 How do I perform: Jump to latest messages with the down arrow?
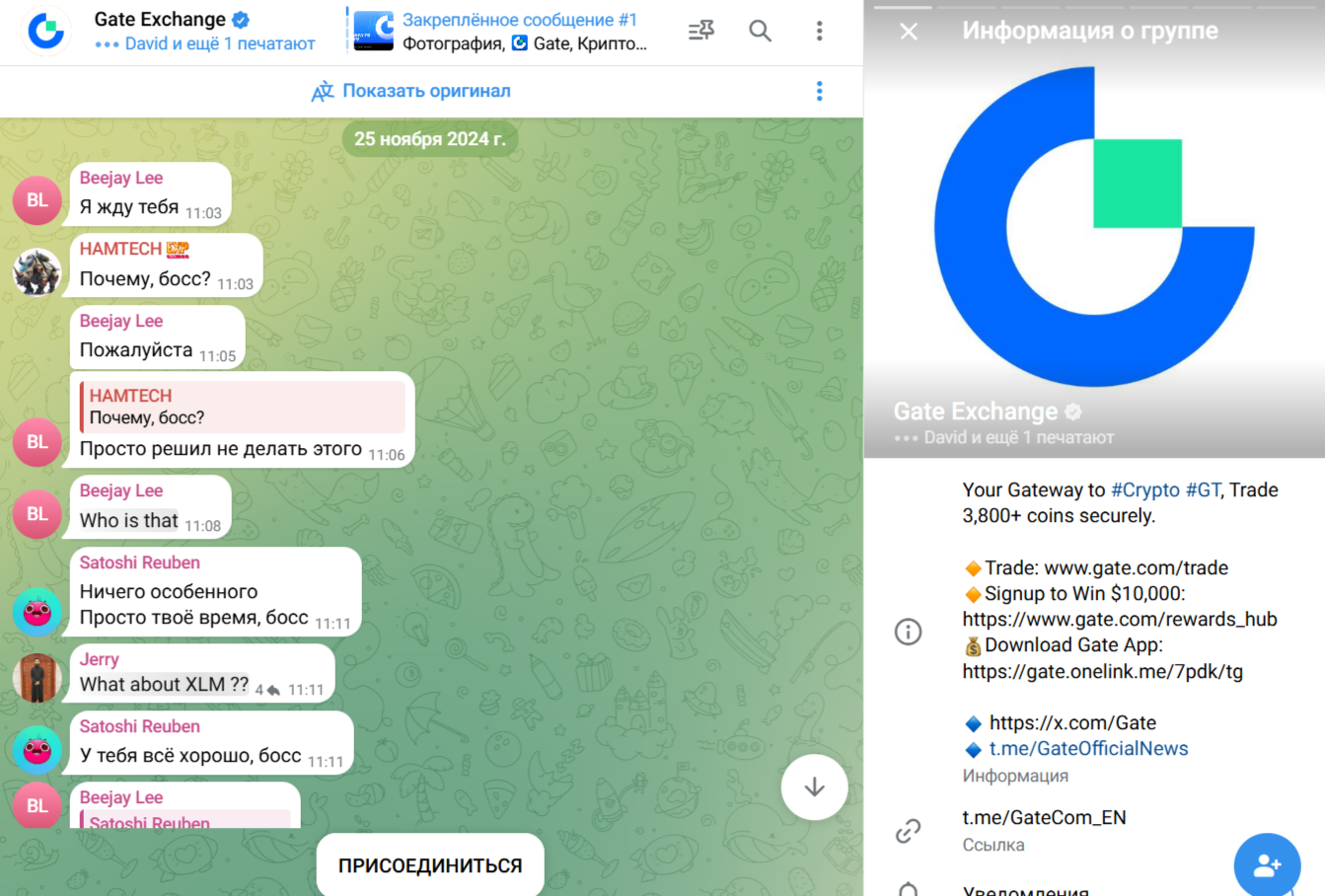(814, 787)
